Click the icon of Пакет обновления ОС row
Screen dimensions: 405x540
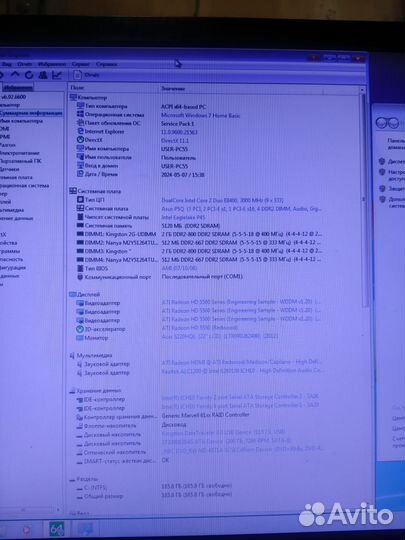(80, 123)
